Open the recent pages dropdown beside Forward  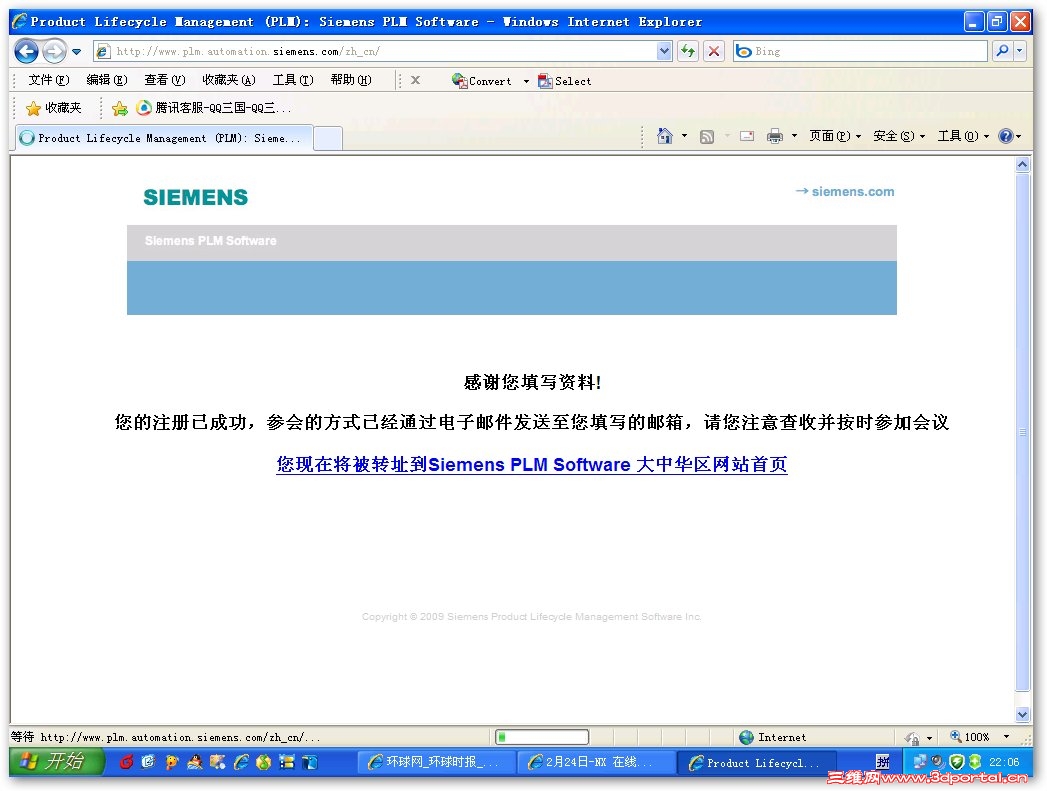click(77, 51)
